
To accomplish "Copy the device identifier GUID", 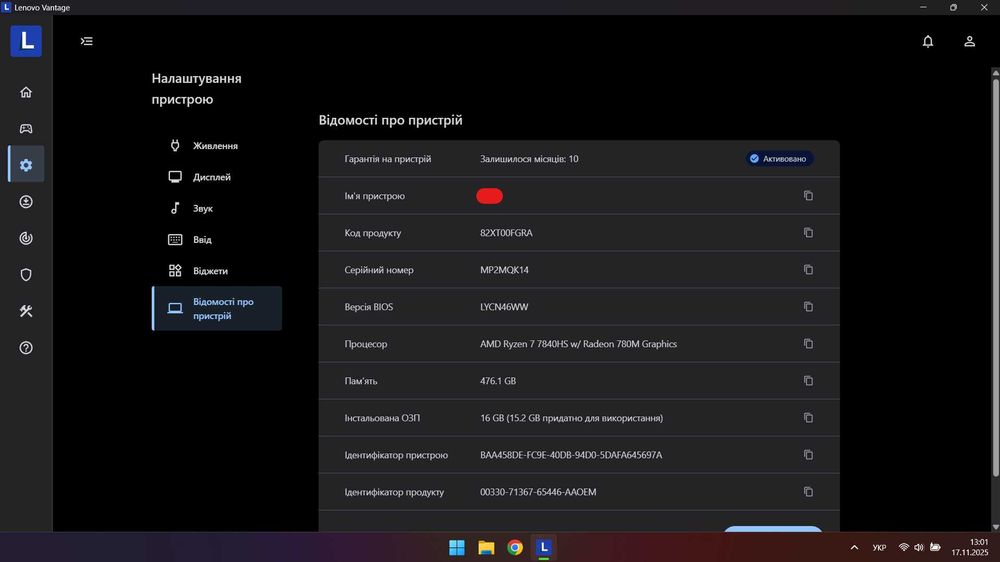I will pyautogui.click(x=808, y=455).
